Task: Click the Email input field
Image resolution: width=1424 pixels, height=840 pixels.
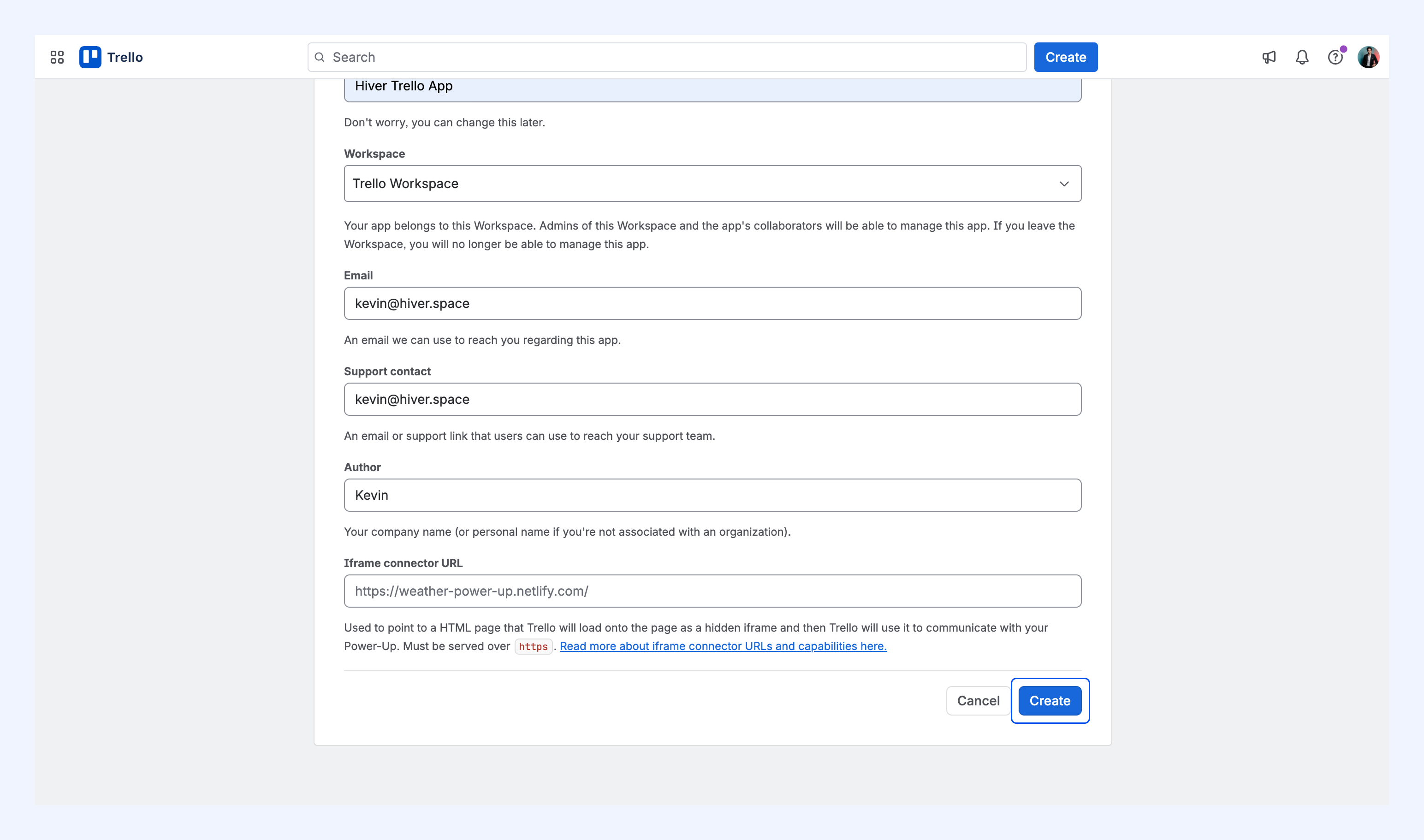Action: (712, 303)
